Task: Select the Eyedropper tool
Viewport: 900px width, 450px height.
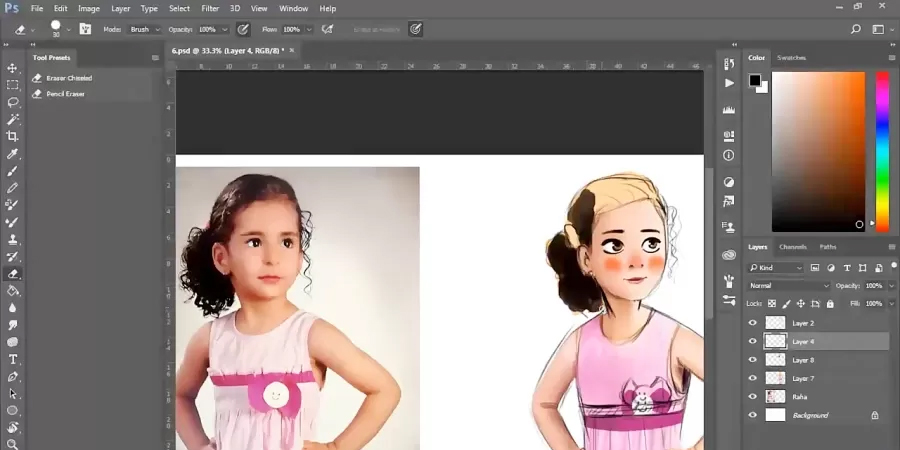Action: click(x=13, y=154)
